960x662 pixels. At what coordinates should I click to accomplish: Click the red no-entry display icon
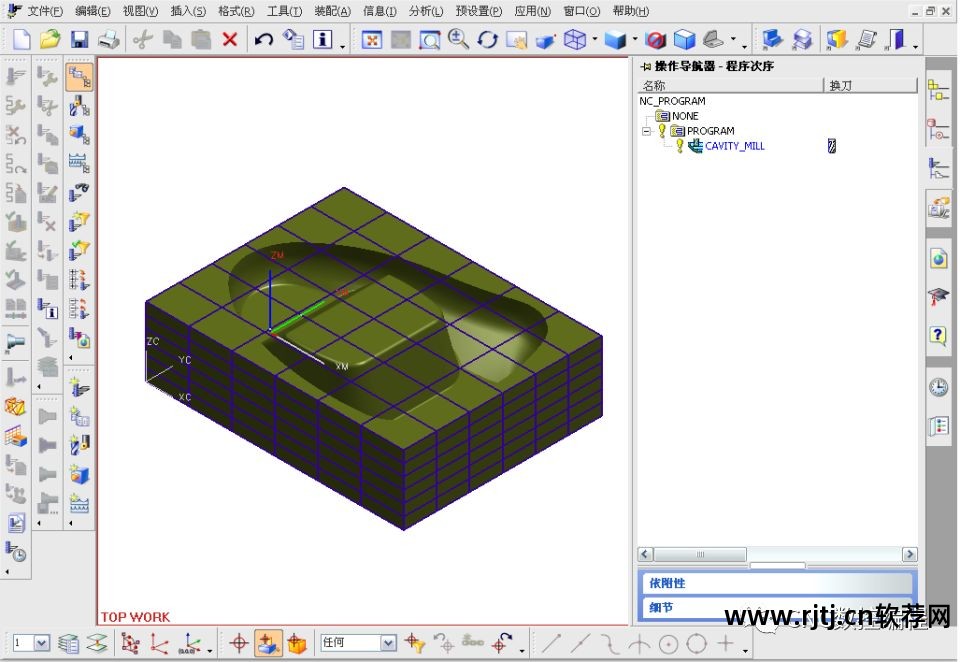tap(655, 40)
